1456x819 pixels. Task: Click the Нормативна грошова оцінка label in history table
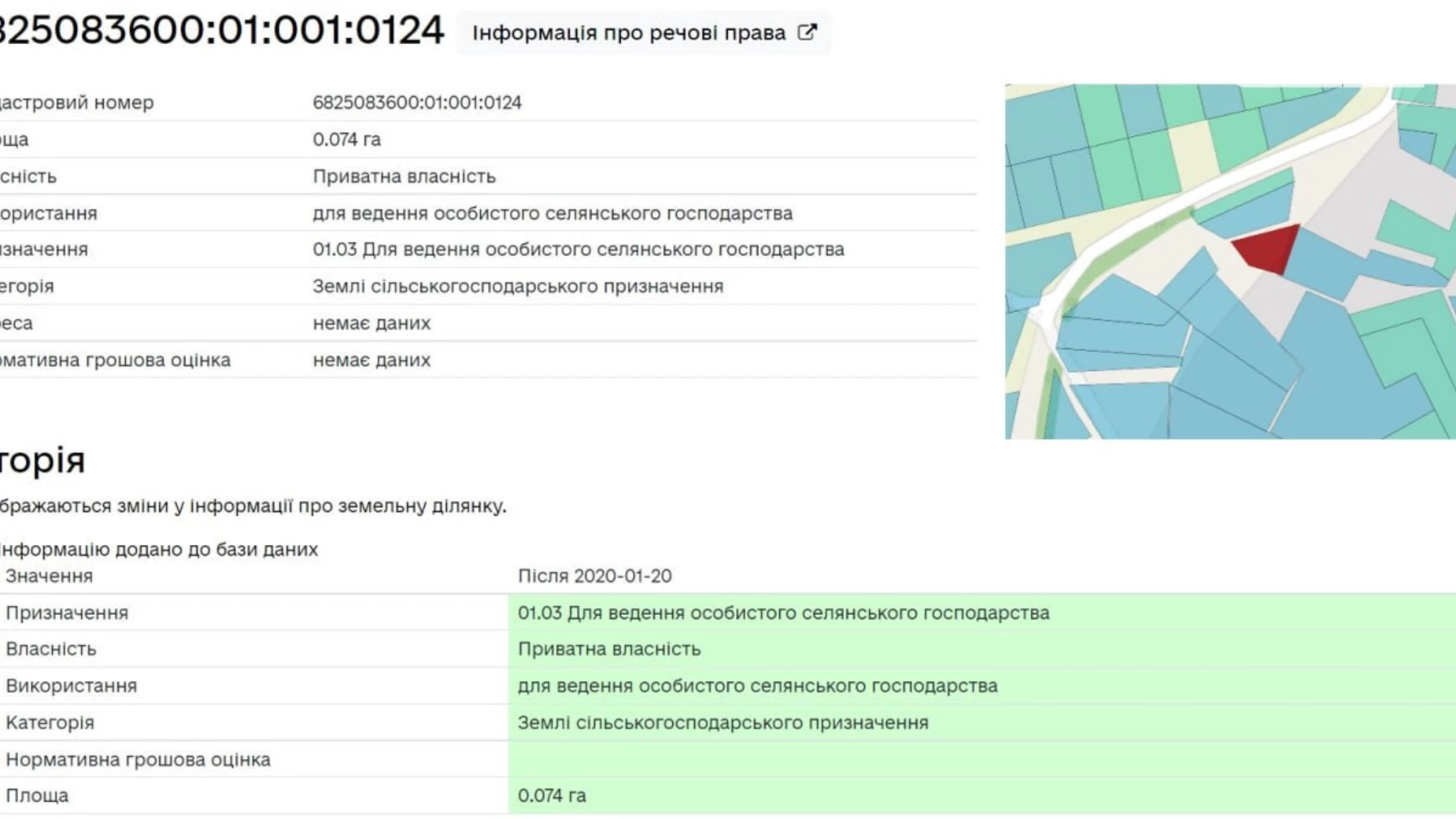[x=138, y=760]
